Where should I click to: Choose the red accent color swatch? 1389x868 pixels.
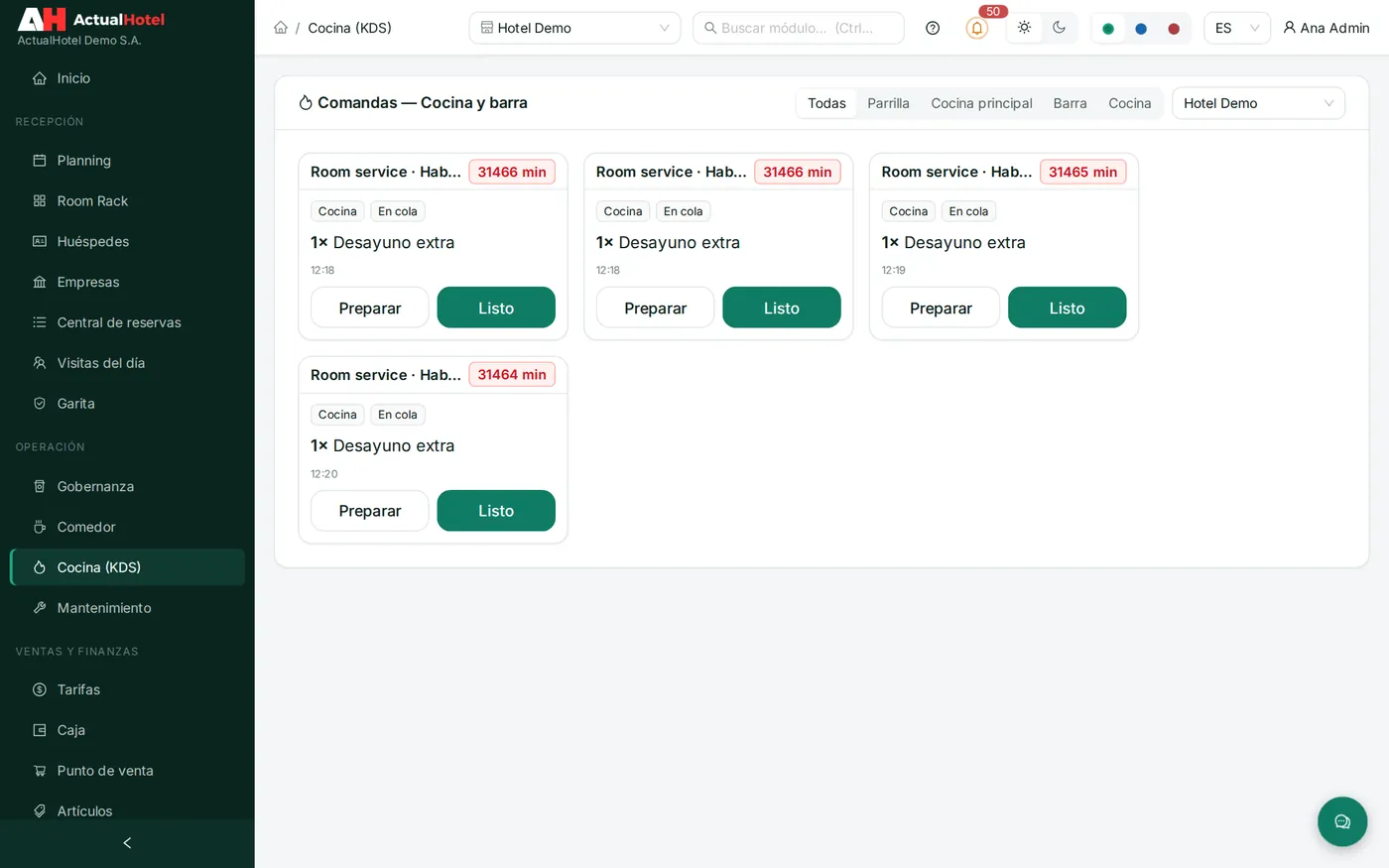click(1174, 29)
